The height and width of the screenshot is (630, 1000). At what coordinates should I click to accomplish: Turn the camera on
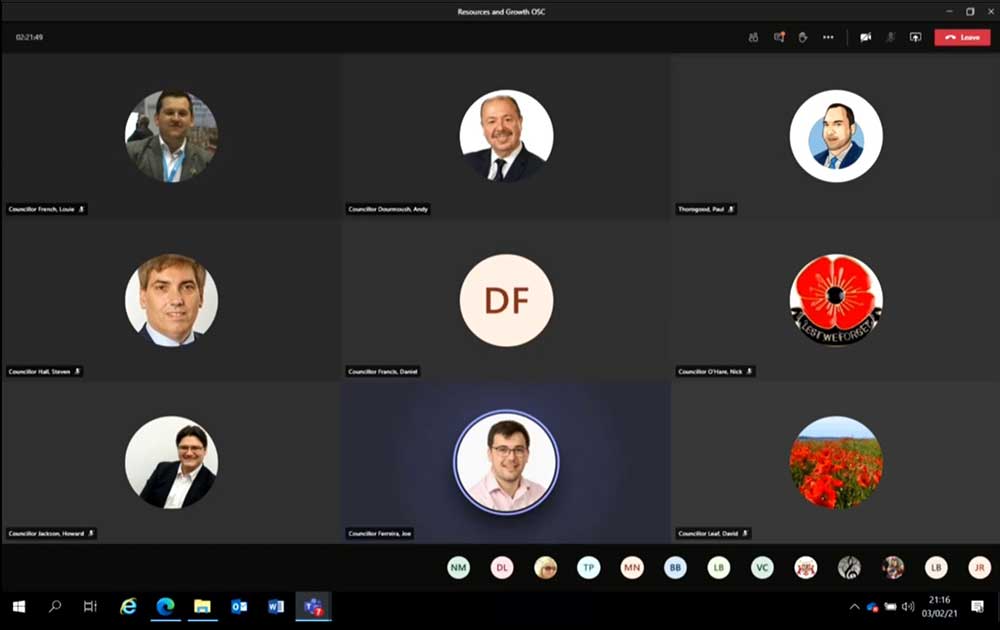coord(865,37)
